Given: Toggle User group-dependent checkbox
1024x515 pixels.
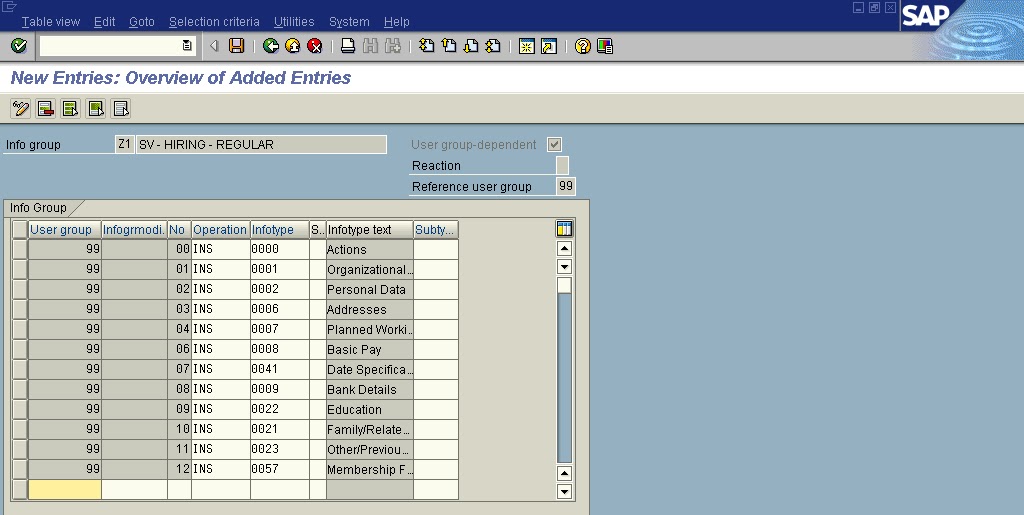Looking at the screenshot, I should coord(554,144).
